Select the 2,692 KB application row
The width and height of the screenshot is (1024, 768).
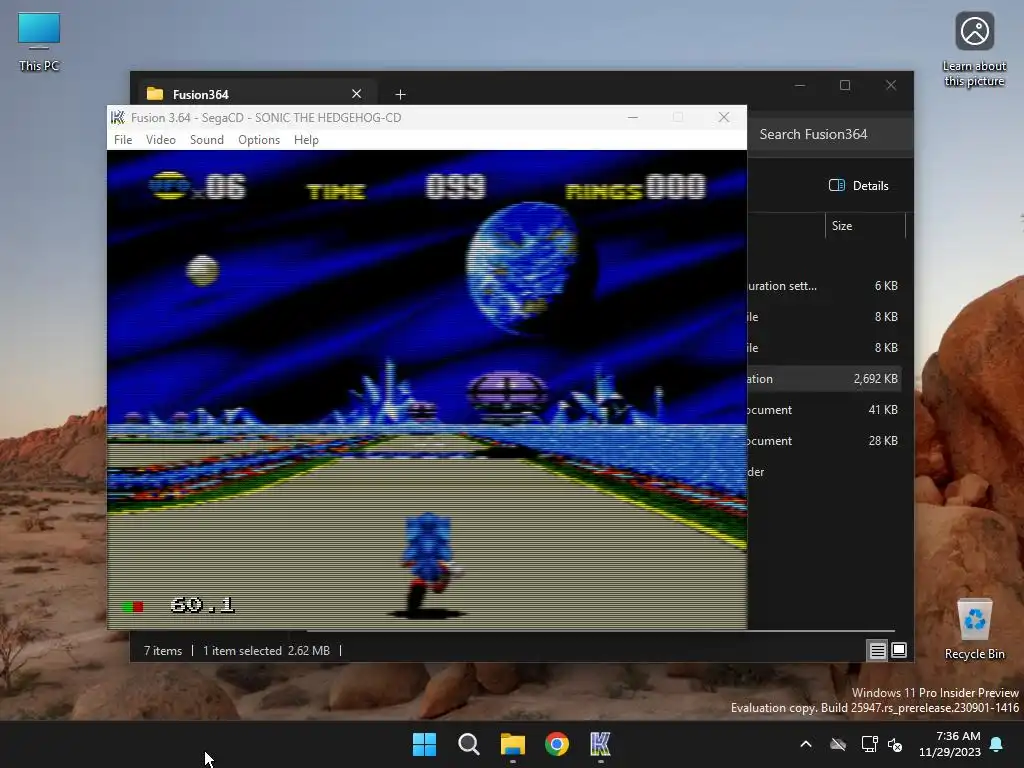click(x=824, y=379)
